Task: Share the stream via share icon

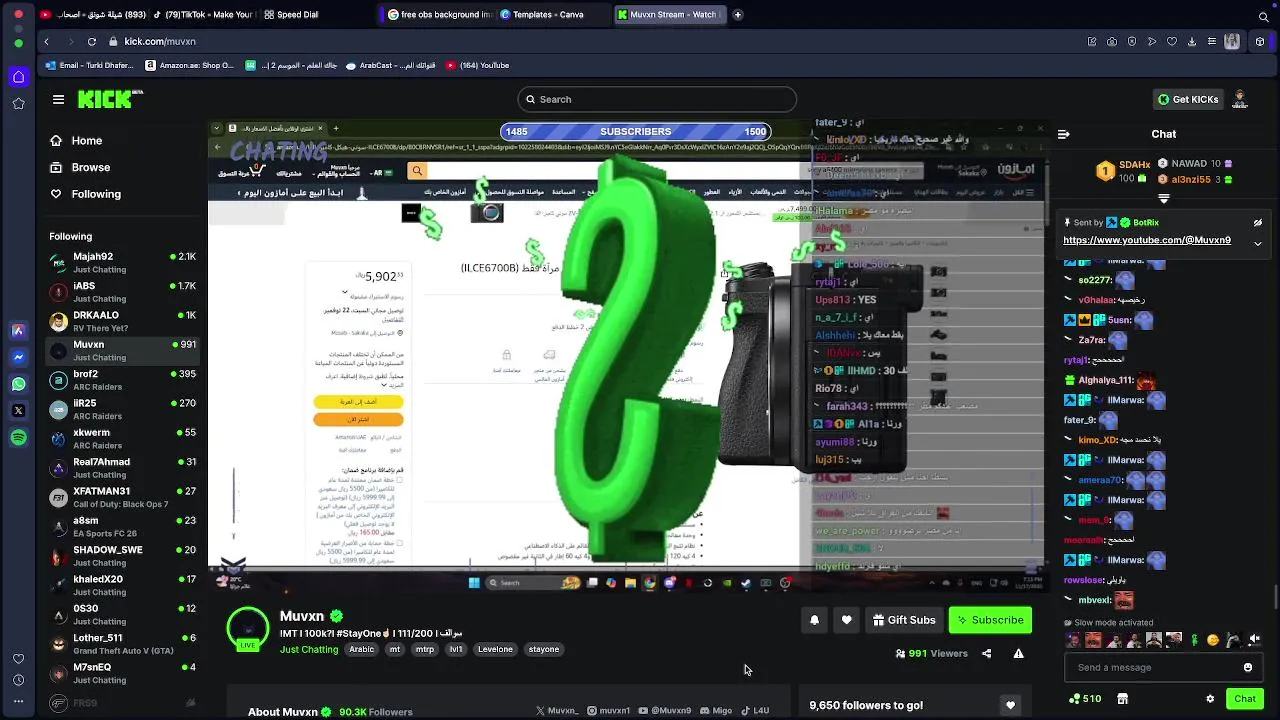Action: [986, 653]
